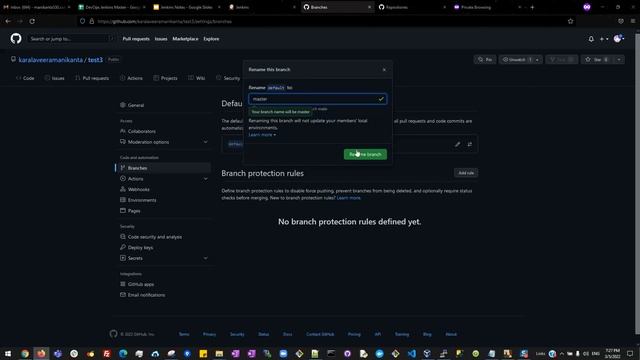Bookmark this page with the star
Screen dimensions: 640x360
click(x=570, y=21)
